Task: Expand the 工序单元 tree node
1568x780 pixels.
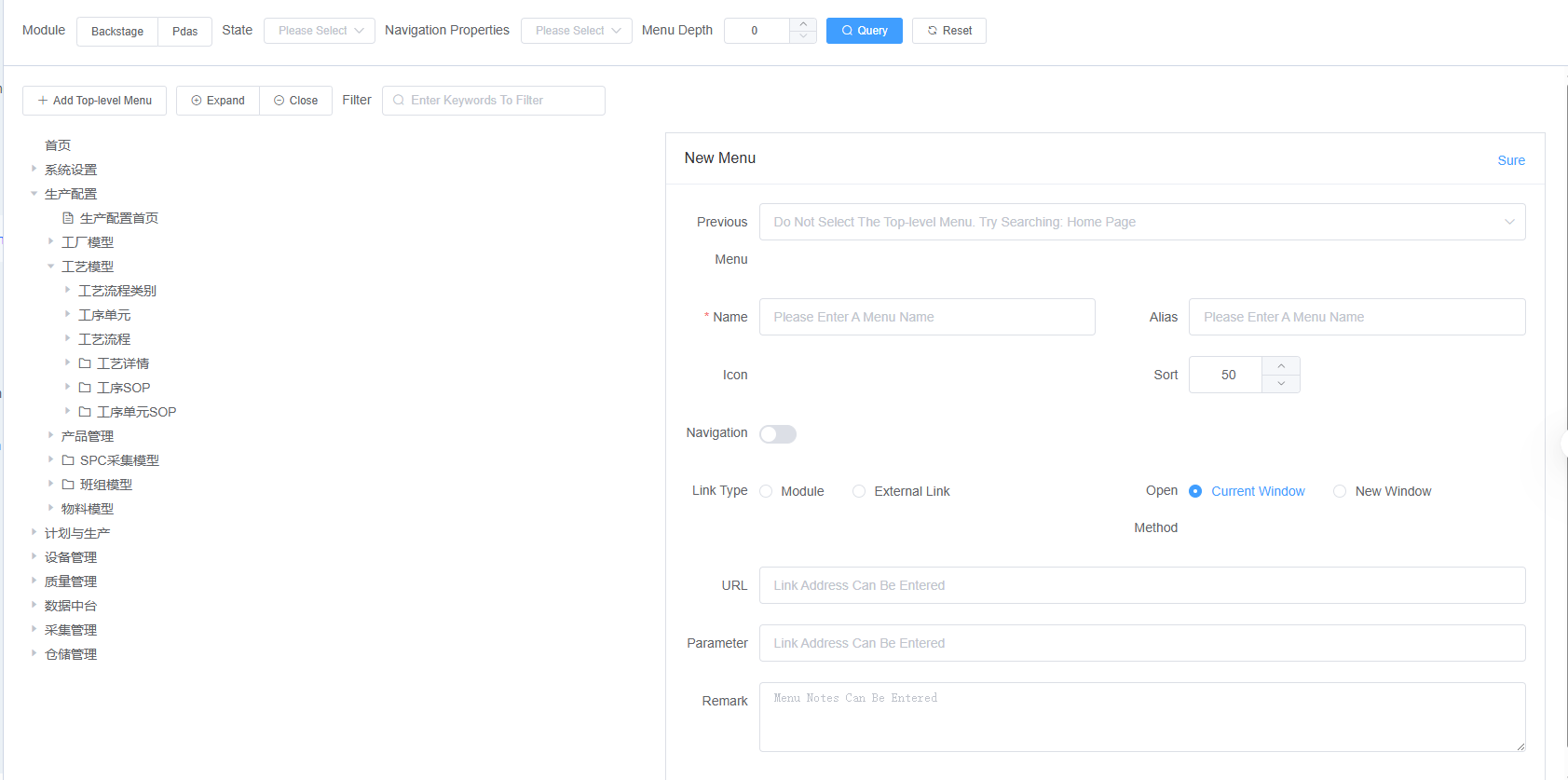Action: point(68,314)
